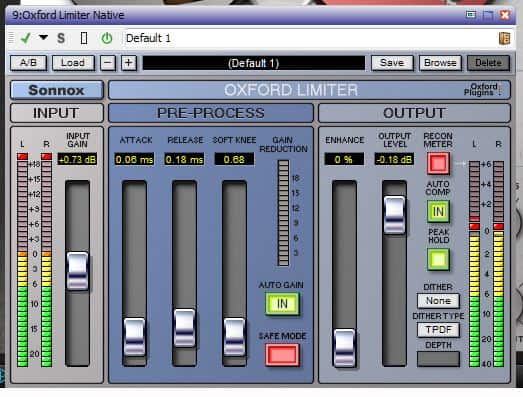Click the Sonnox logo button

coord(57,90)
